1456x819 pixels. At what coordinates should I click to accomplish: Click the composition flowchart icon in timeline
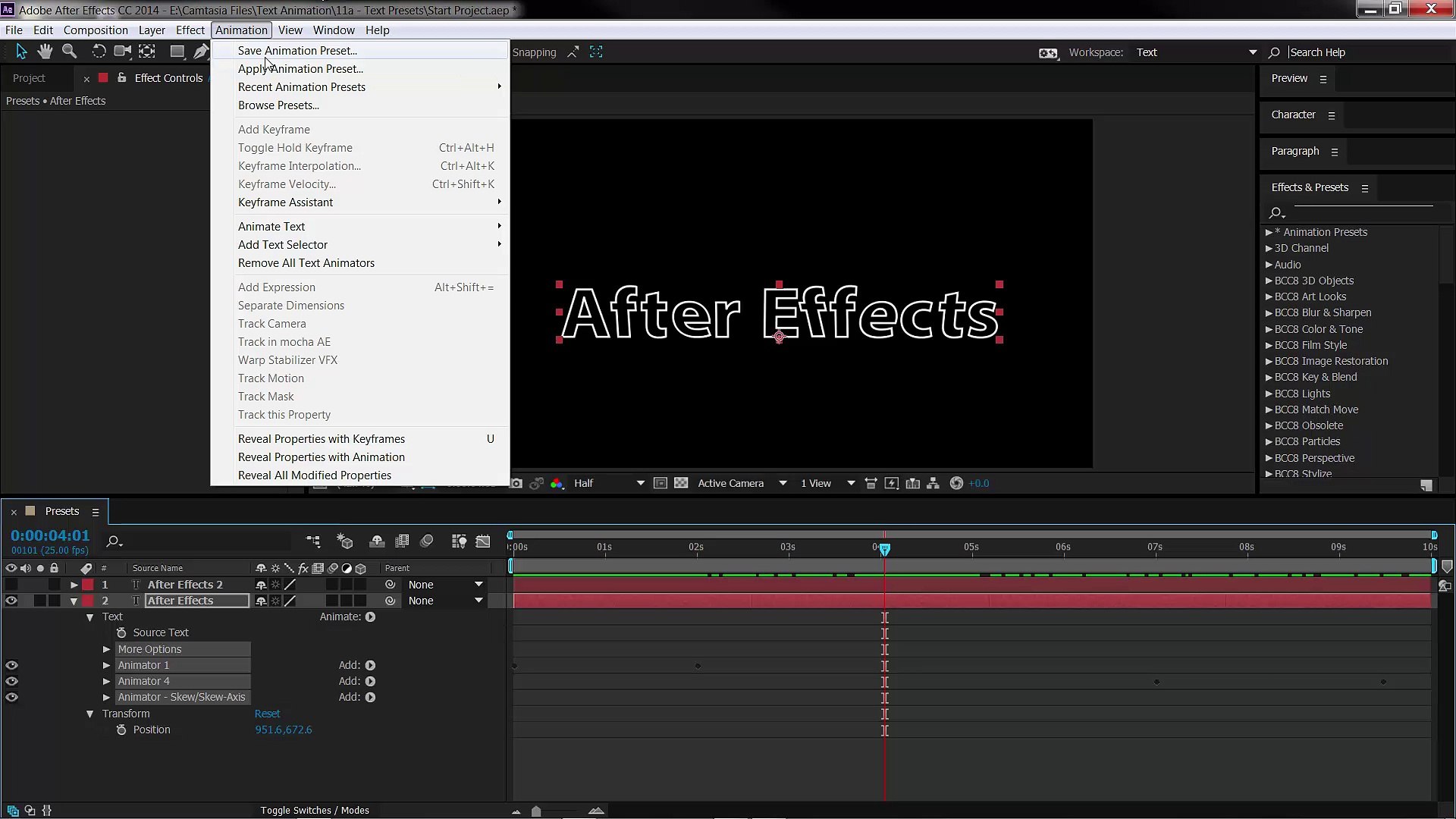[313, 541]
